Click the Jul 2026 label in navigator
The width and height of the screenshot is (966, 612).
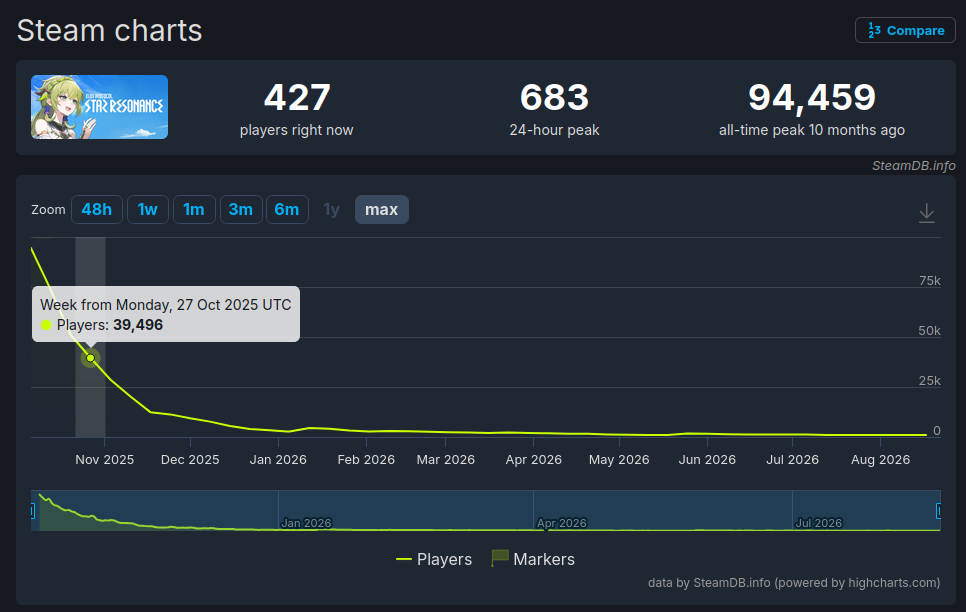pos(819,523)
